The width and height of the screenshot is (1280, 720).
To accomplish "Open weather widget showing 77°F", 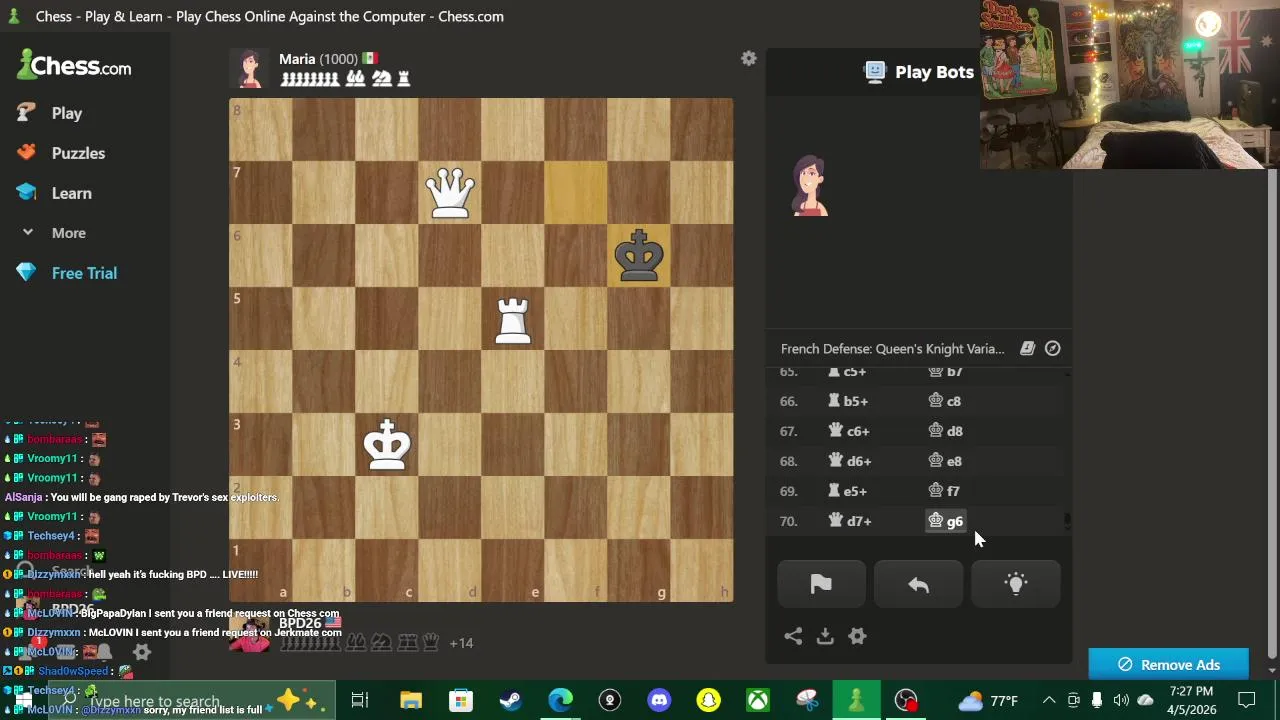I will [x=988, y=701].
